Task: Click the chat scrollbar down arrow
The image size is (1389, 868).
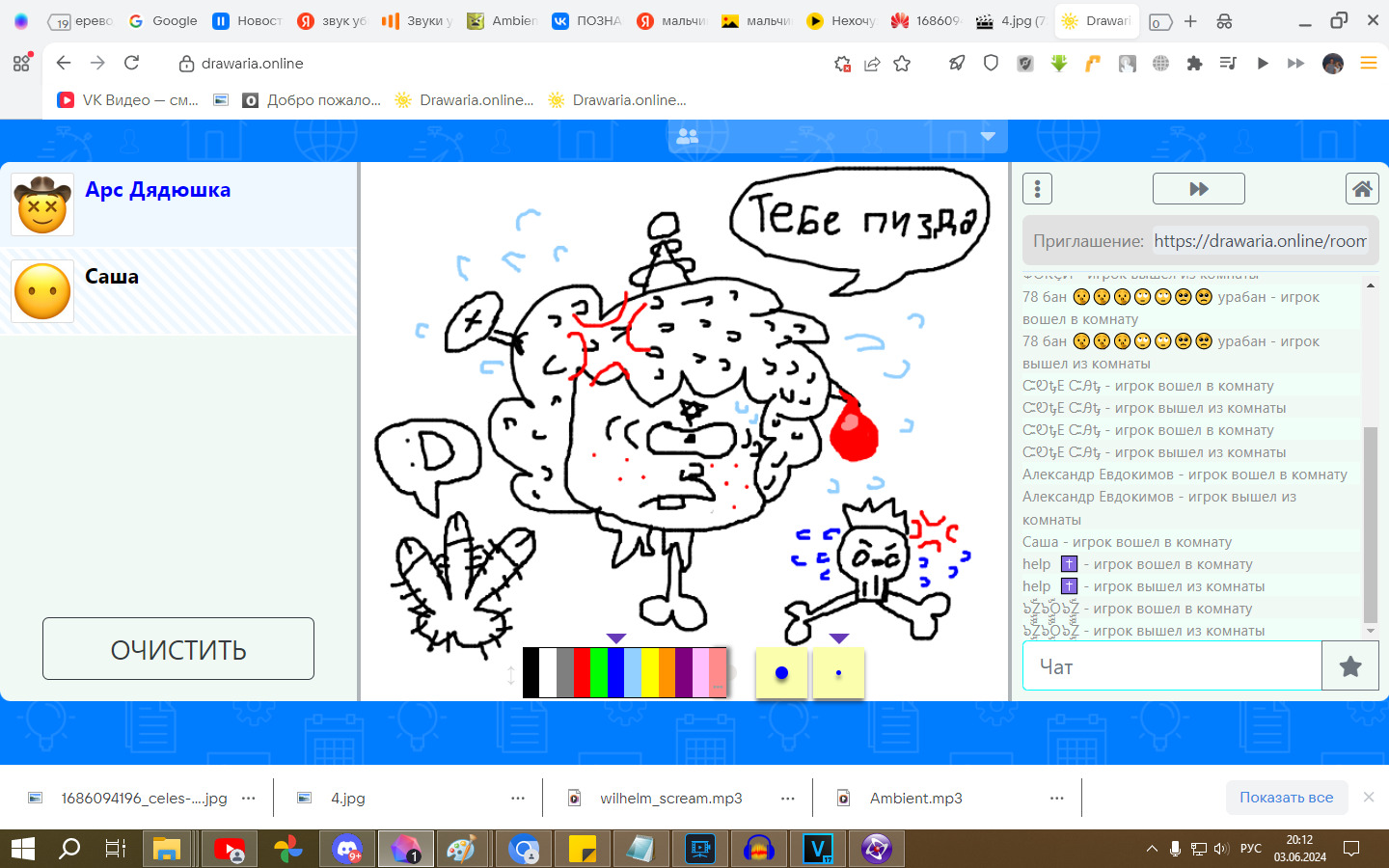Action: [1371, 631]
